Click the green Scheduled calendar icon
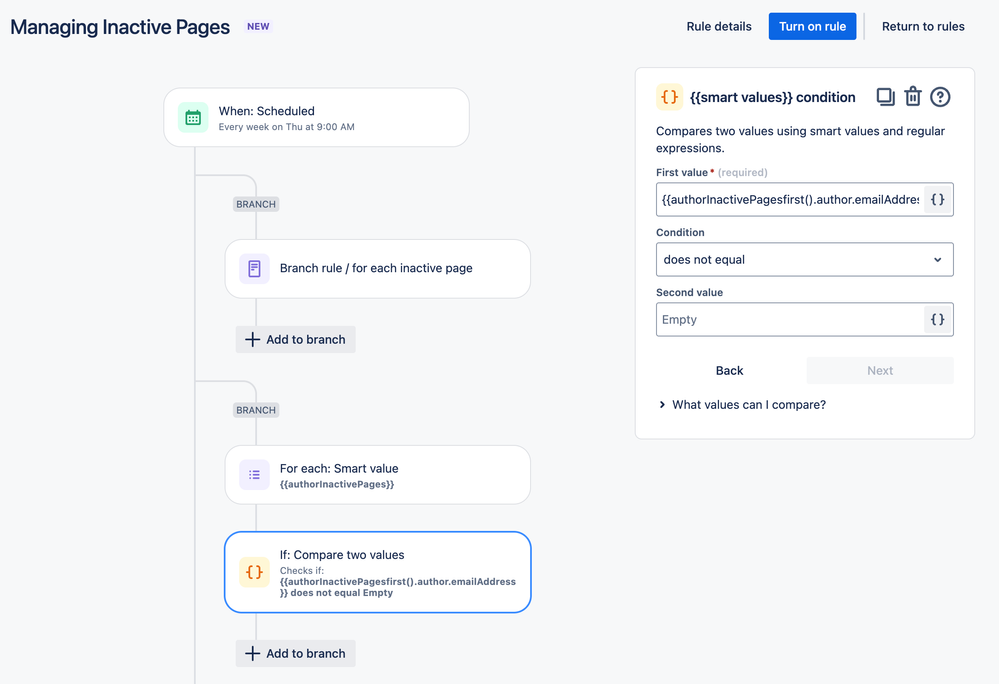 193,117
